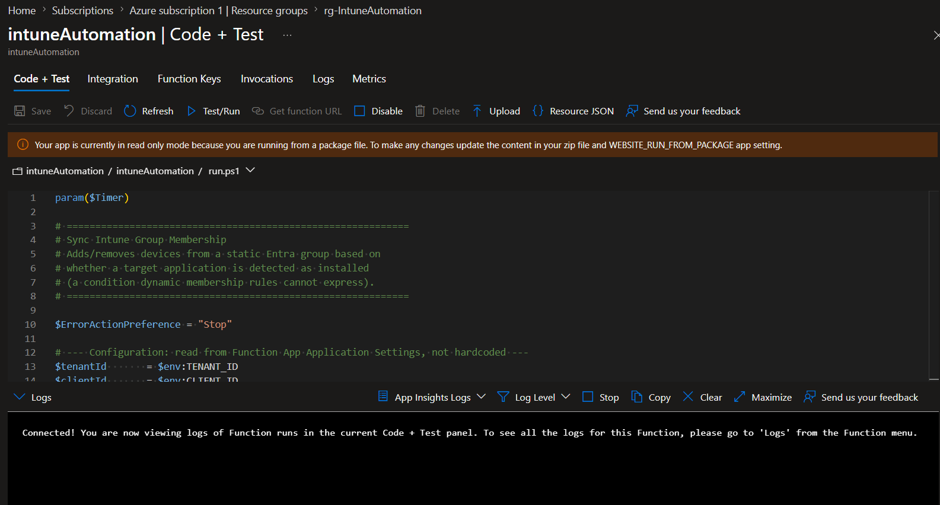
Task: Open Azure subscription 1 Resource groups breadcrumb
Action: (x=218, y=10)
